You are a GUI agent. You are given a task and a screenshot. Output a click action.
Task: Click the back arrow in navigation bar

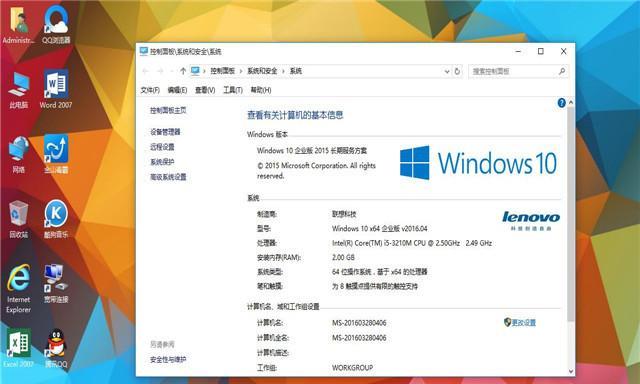click(145, 71)
